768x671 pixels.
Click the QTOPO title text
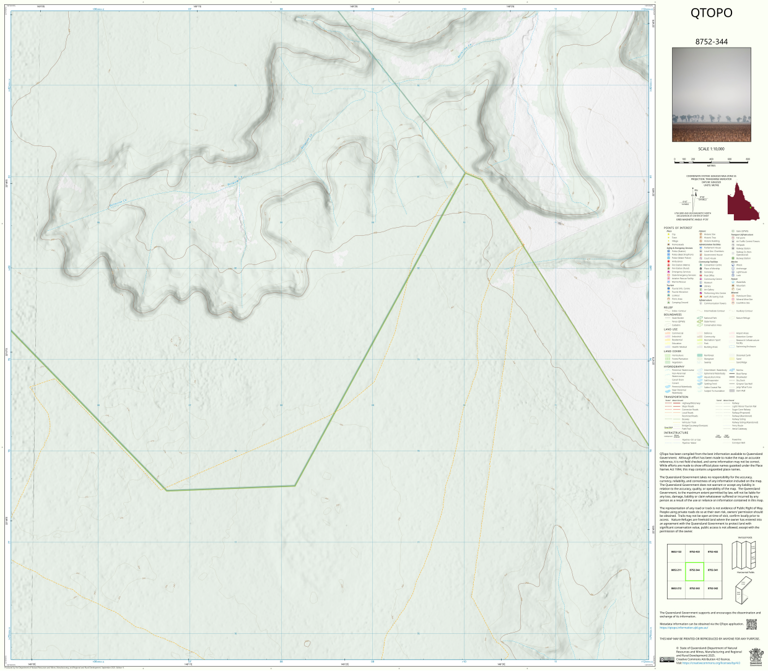pyautogui.click(x=711, y=13)
